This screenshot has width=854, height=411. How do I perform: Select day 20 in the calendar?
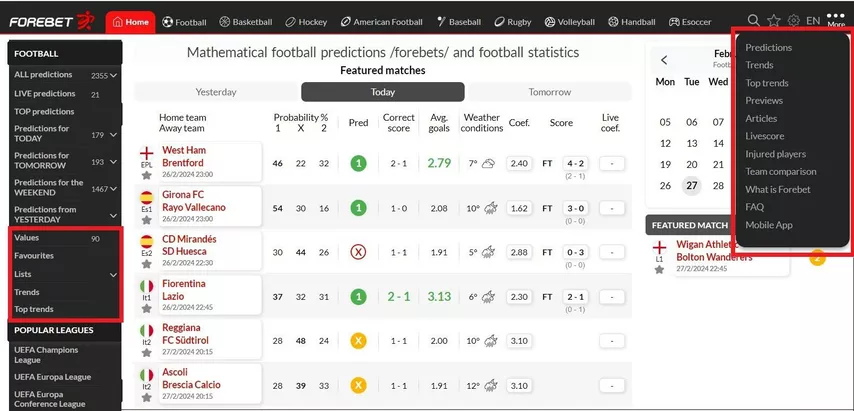click(692, 164)
